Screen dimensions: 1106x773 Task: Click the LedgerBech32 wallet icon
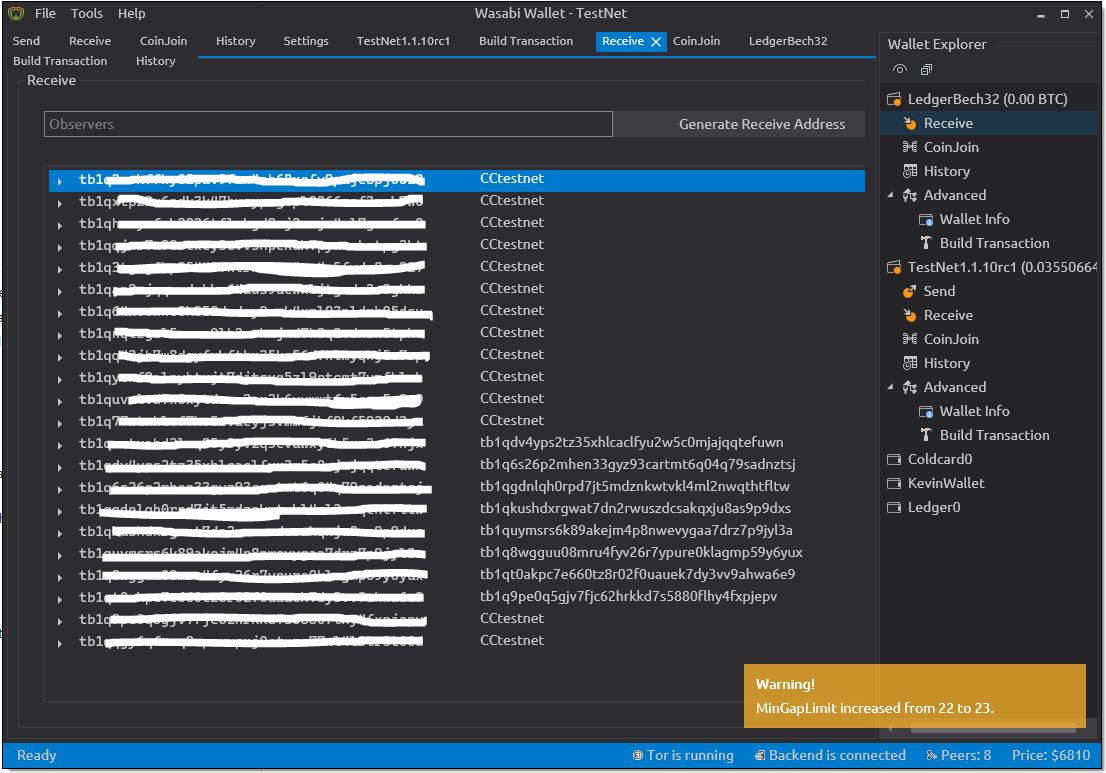[894, 99]
